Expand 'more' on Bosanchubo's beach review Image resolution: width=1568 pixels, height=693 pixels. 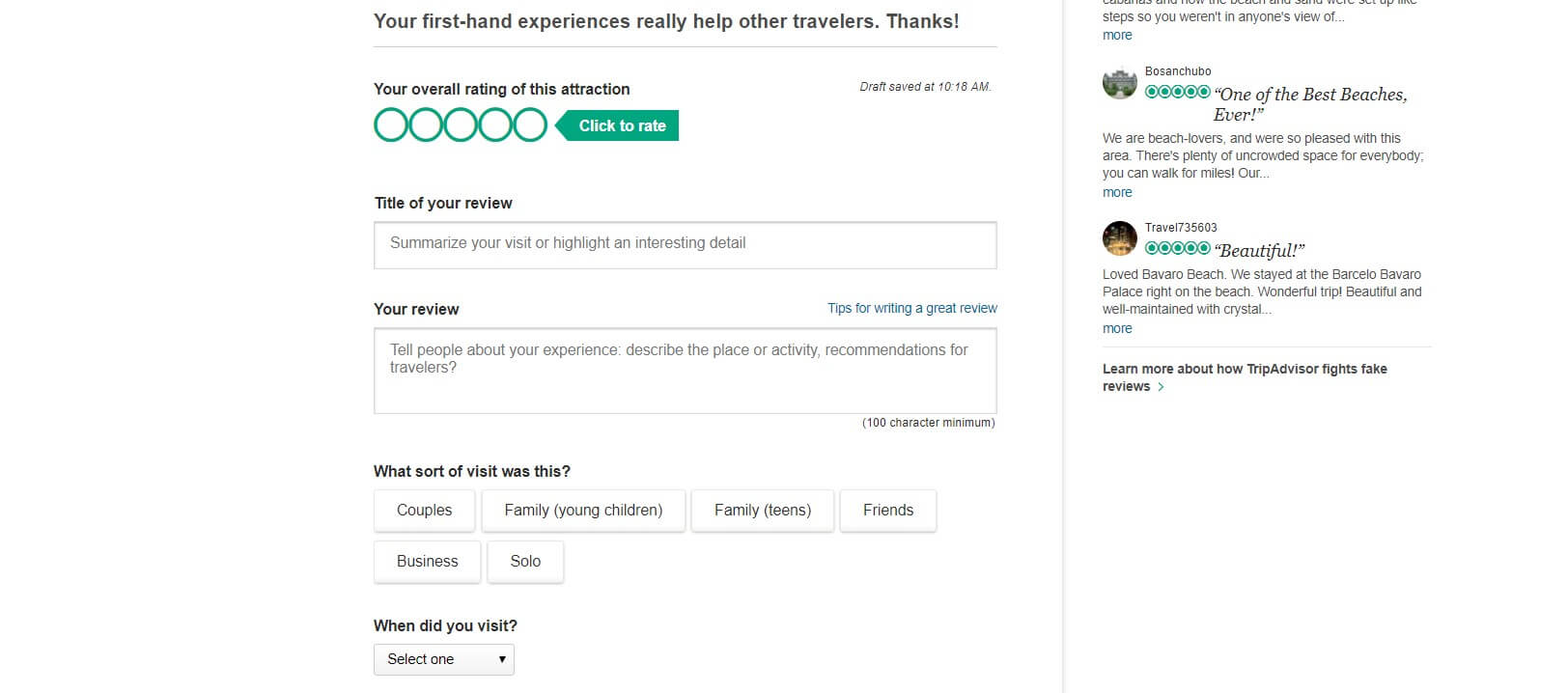pyautogui.click(x=1117, y=192)
